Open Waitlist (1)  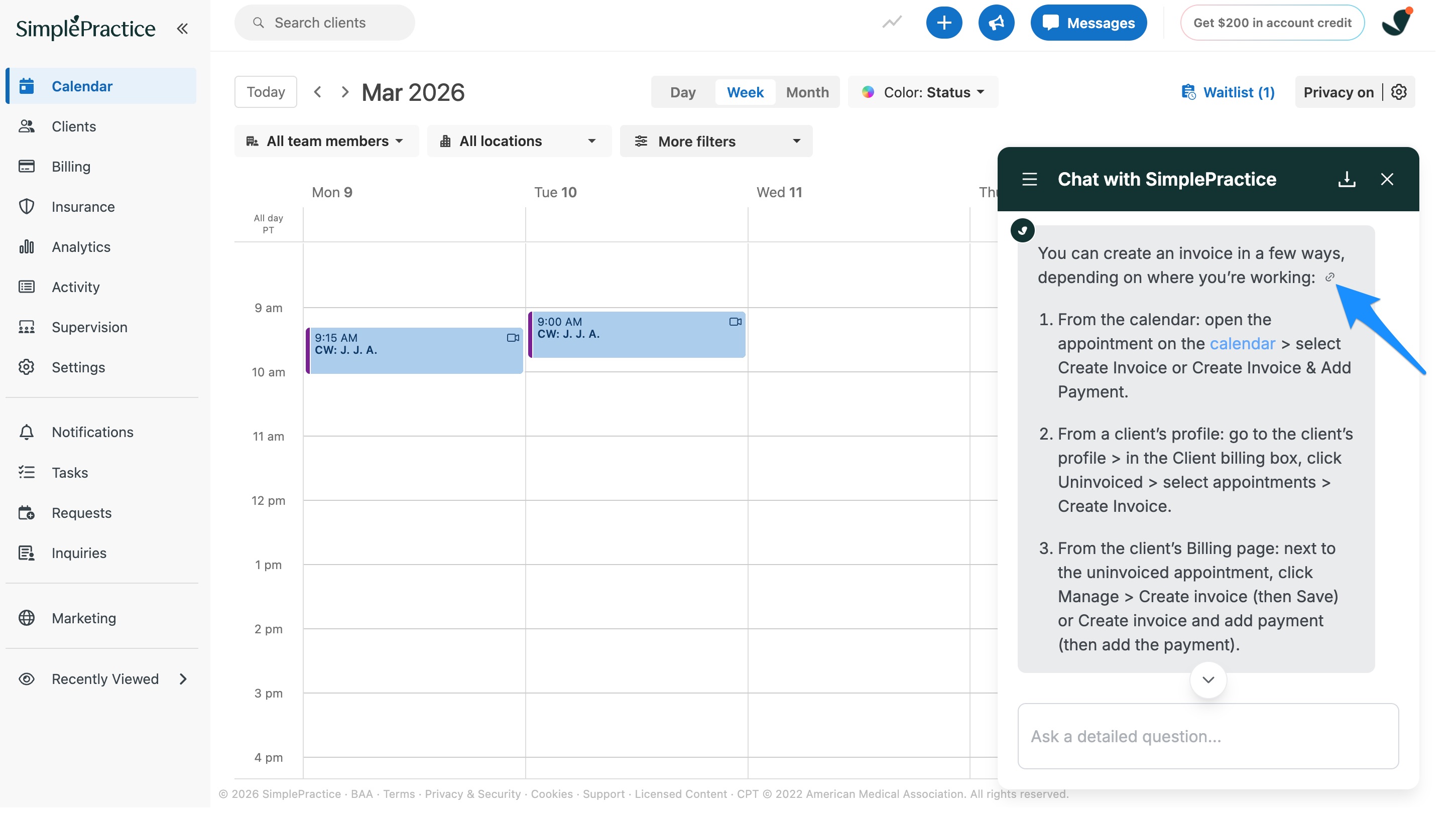pos(1229,92)
